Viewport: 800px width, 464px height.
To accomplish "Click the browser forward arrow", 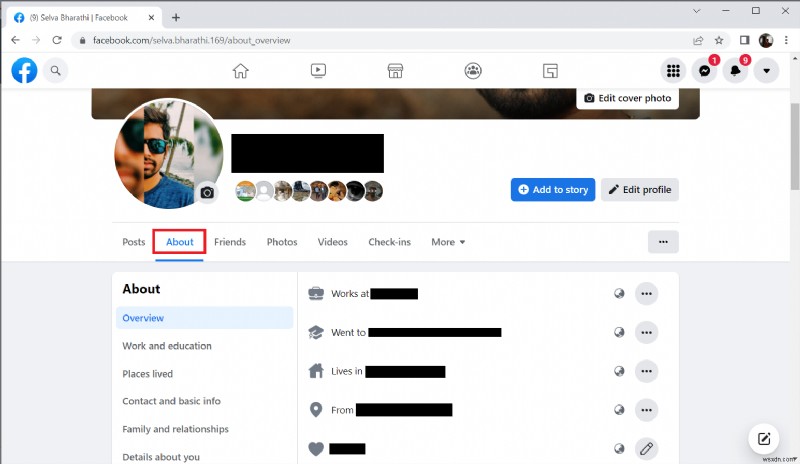I will tap(36, 40).
